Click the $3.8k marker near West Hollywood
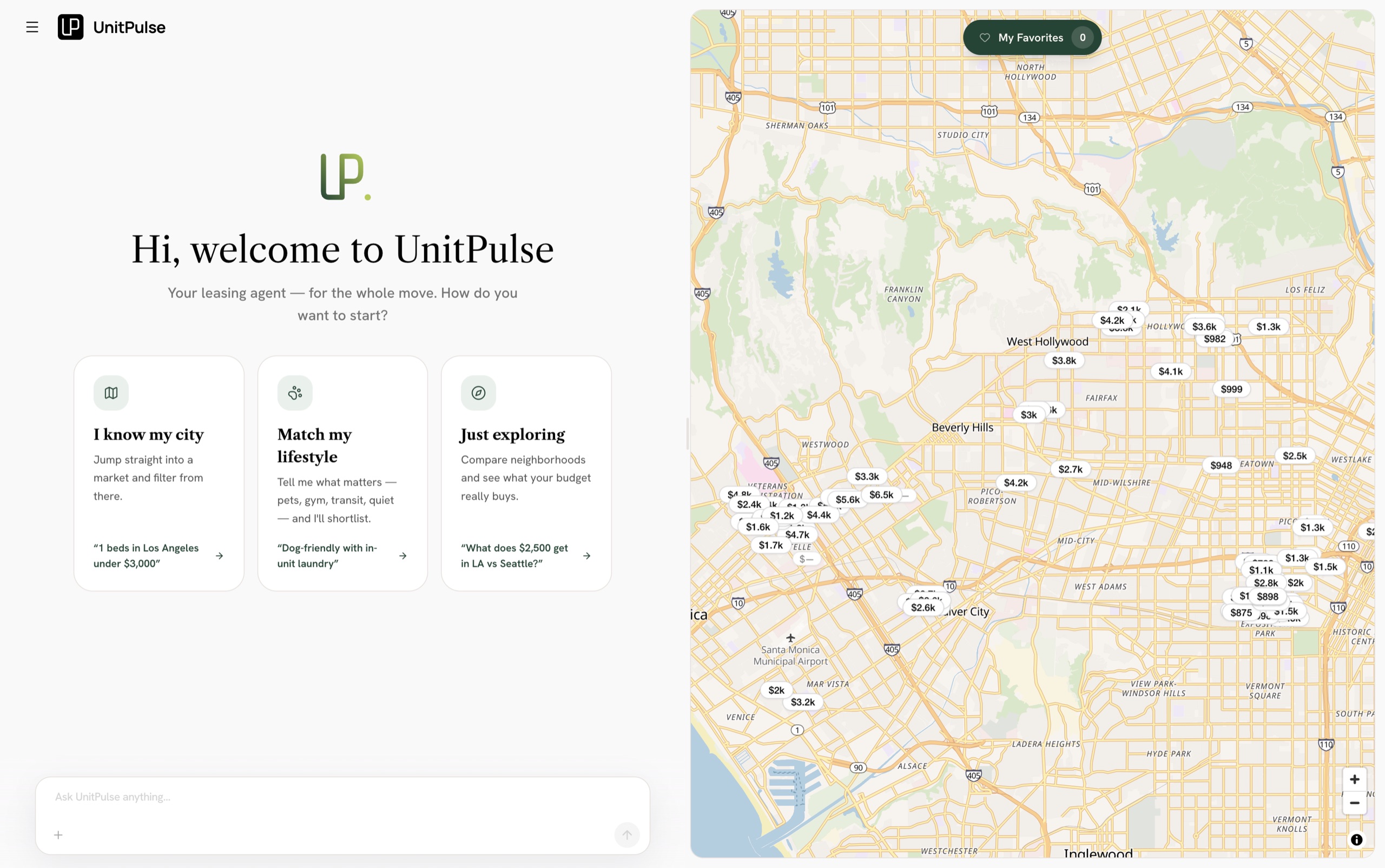This screenshot has height=868, width=1385. [1064, 361]
